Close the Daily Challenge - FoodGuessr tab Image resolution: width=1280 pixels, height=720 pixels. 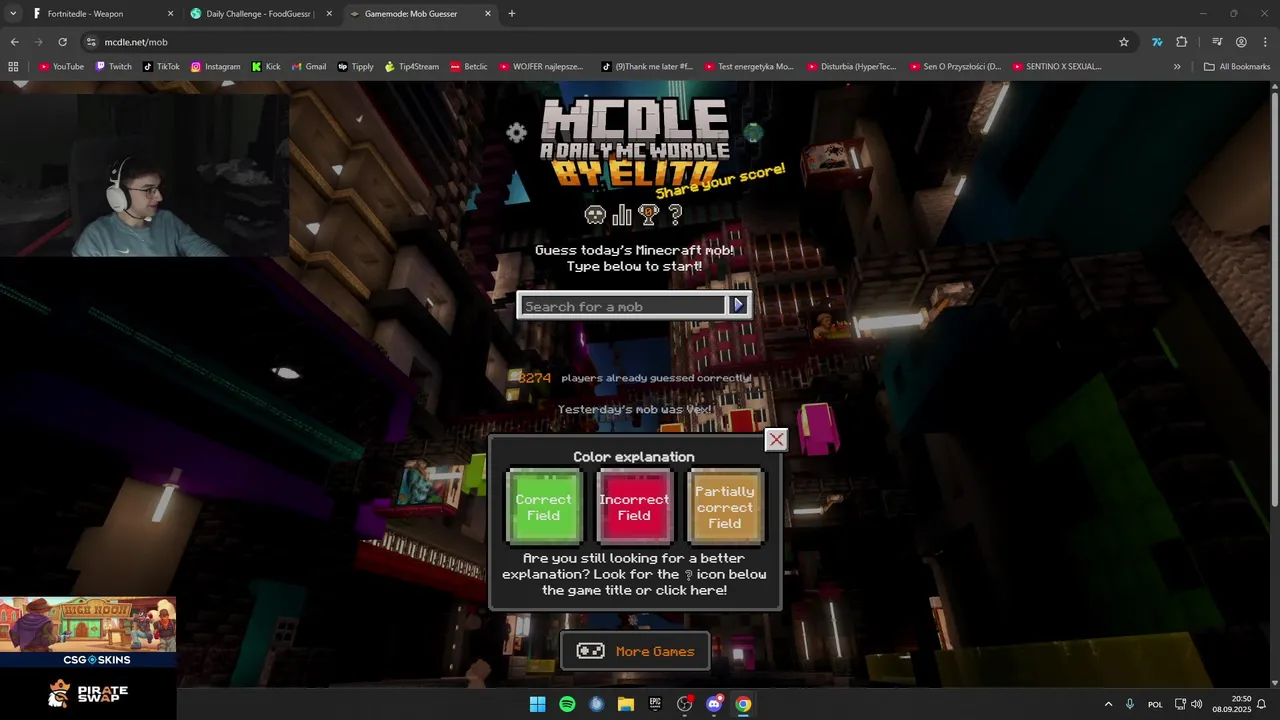(329, 14)
